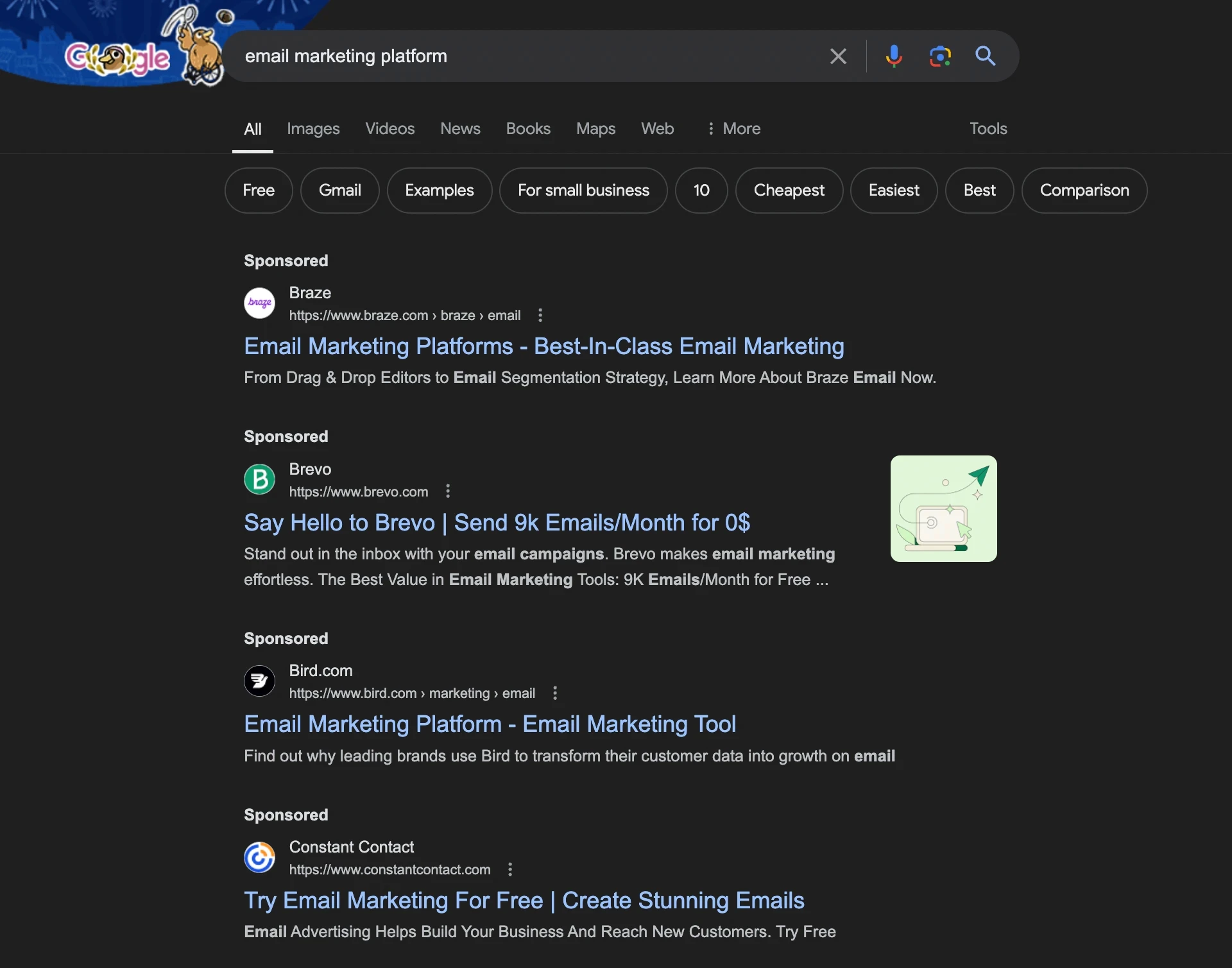Start voice search with the microphone icon
This screenshot has width=1232, height=968.
894,56
